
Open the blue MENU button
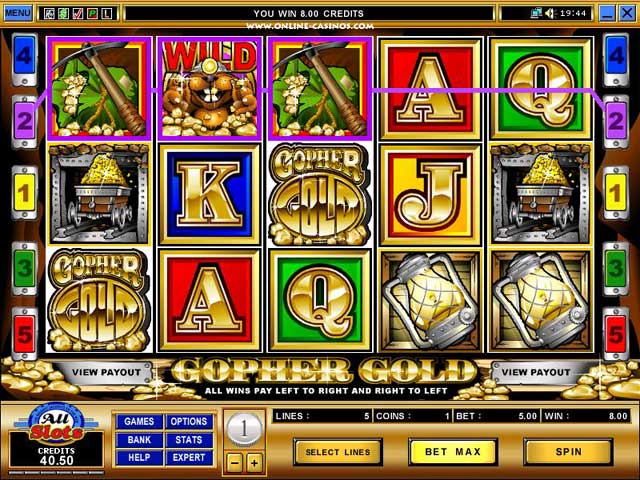tap(18, 13)
